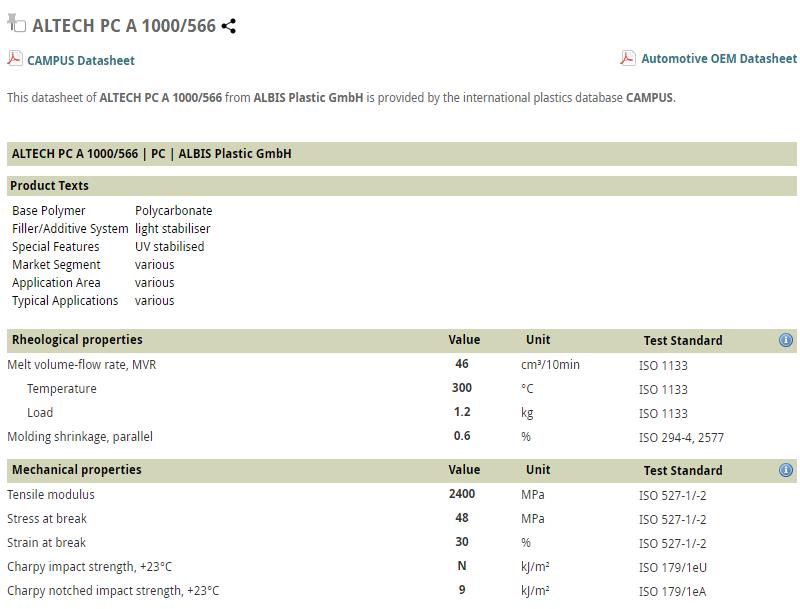Click the Molding shrinkage, parallel label
Screen dimensions: 800x609
click(x=80, y=437)
